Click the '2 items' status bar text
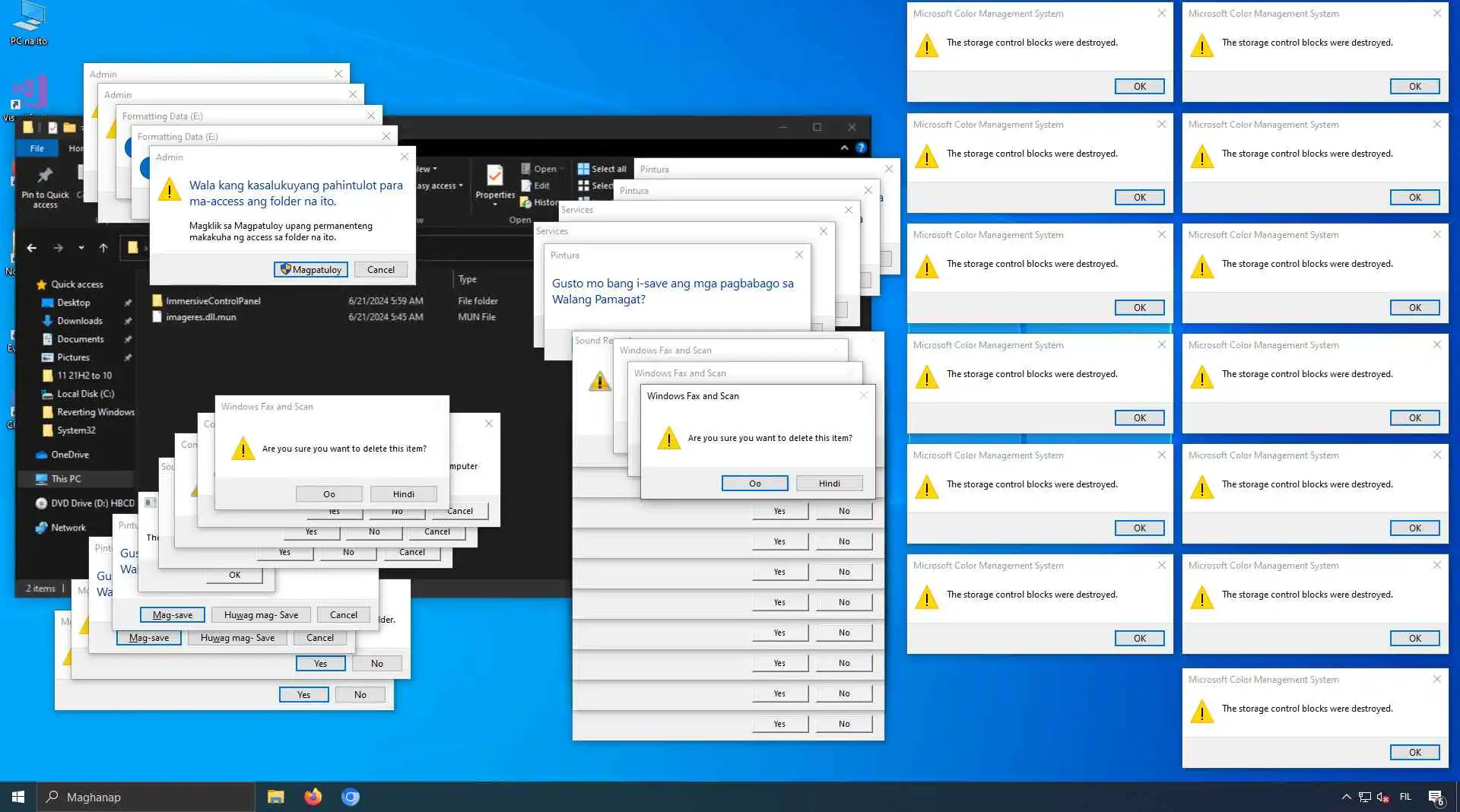 click(40, 588)
